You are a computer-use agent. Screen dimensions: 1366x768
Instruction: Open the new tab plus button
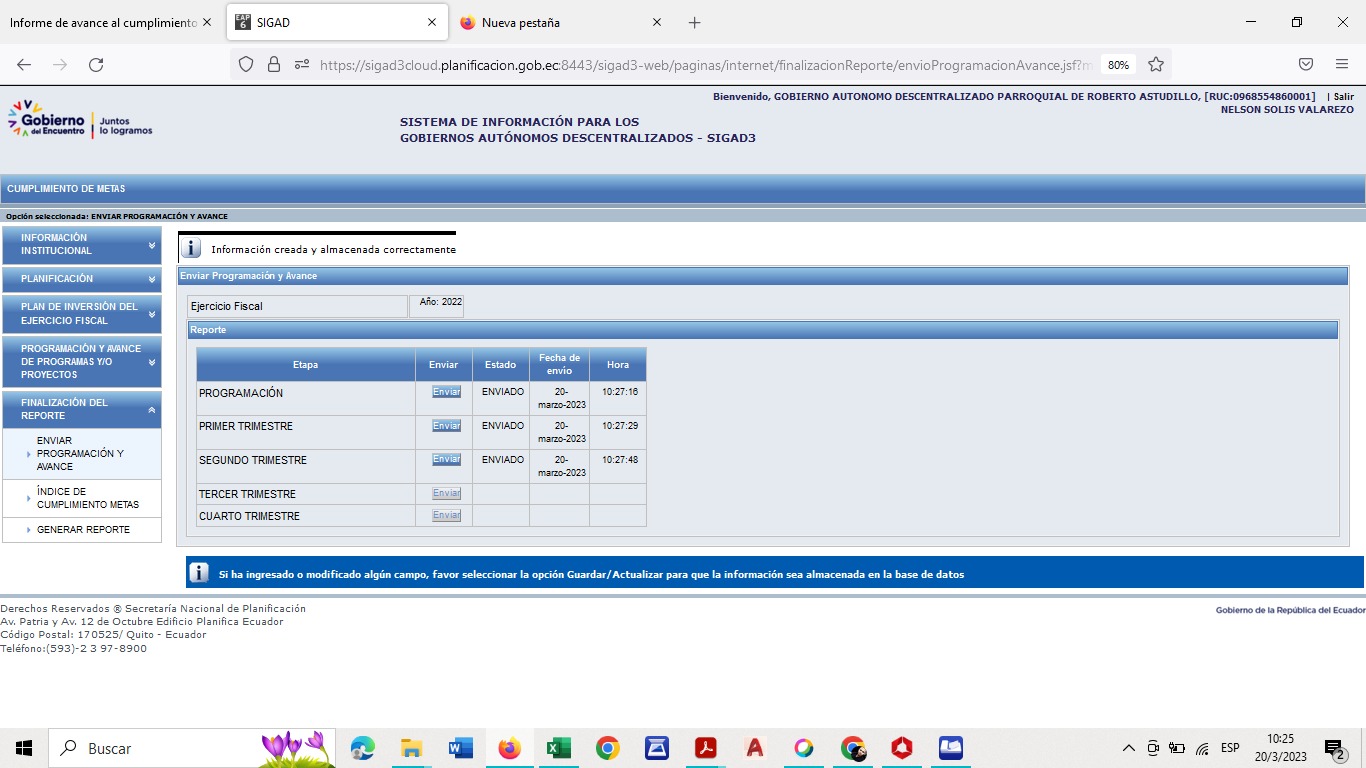click(695, 22)
